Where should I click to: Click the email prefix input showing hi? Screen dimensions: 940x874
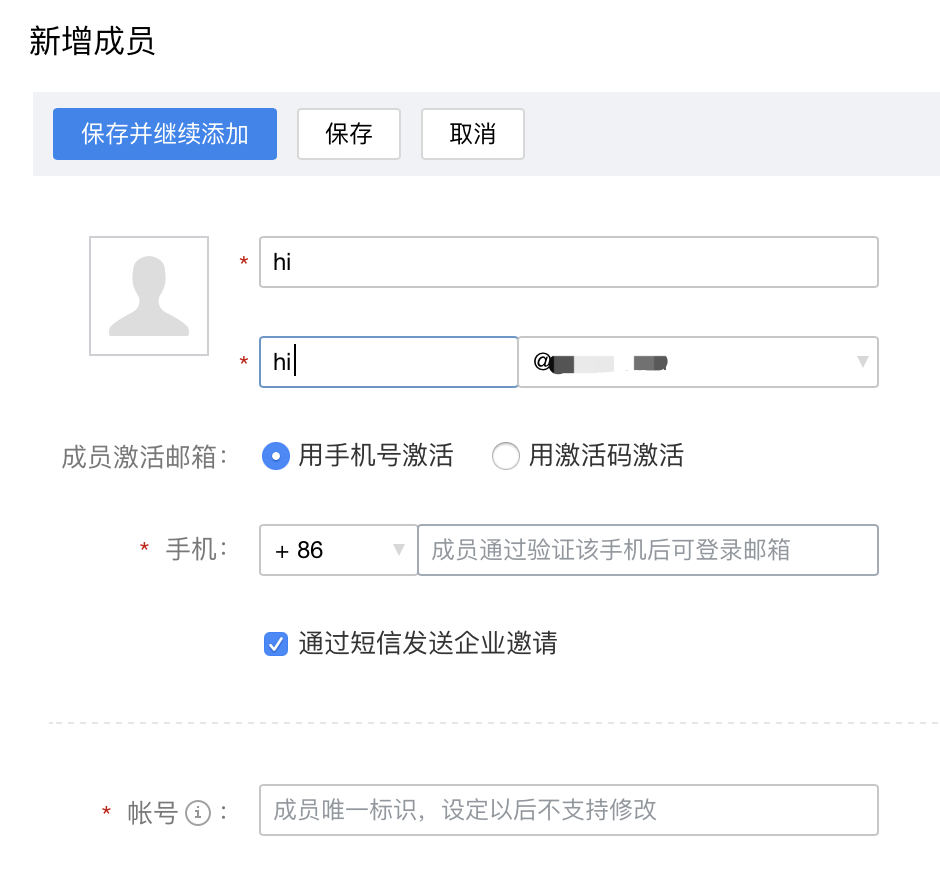point(388,362)
